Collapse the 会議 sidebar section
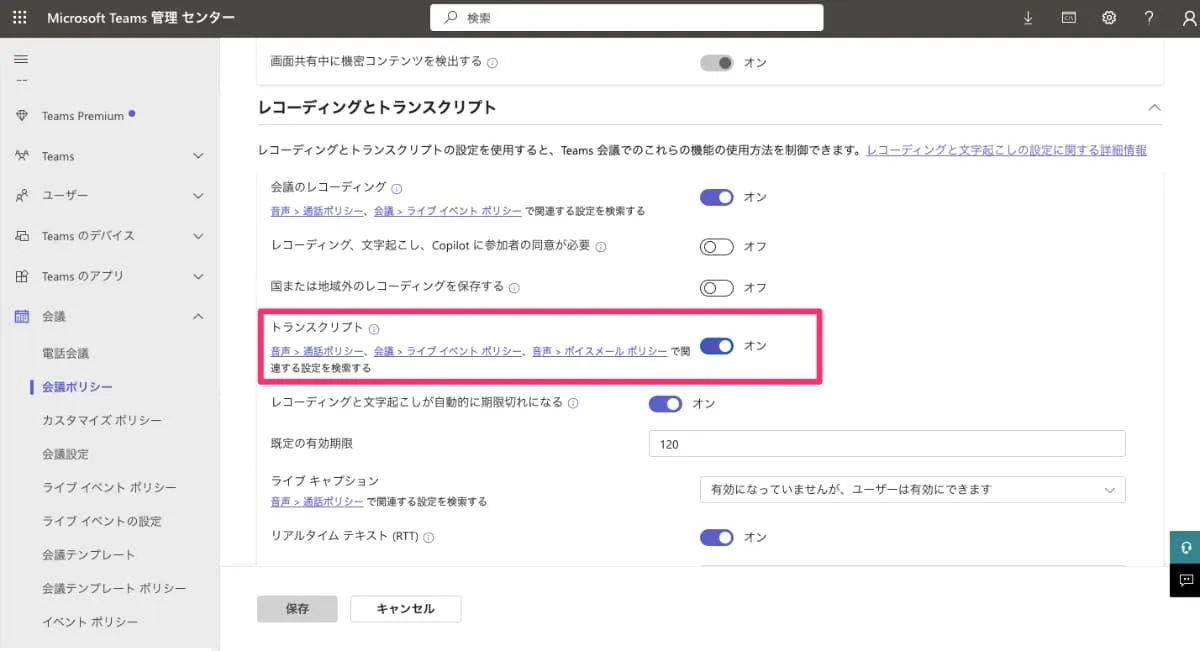The width and height of the screenshot is (1200, 651). click(197, 315)
